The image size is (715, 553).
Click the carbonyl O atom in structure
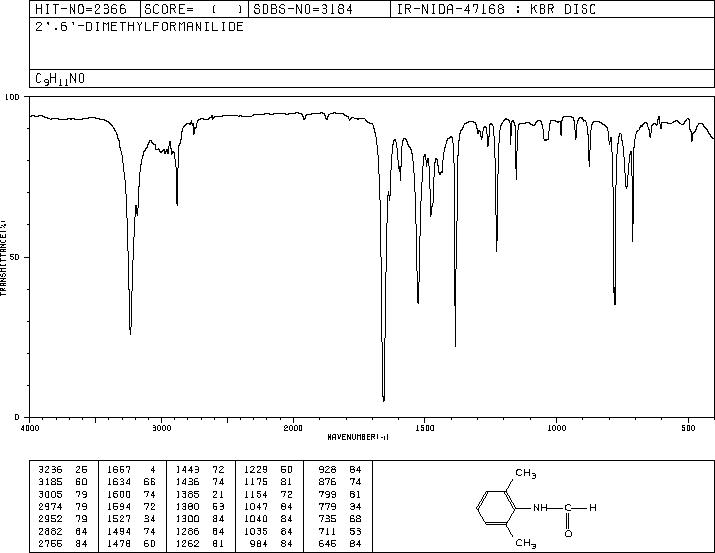(x=568, y=533)
